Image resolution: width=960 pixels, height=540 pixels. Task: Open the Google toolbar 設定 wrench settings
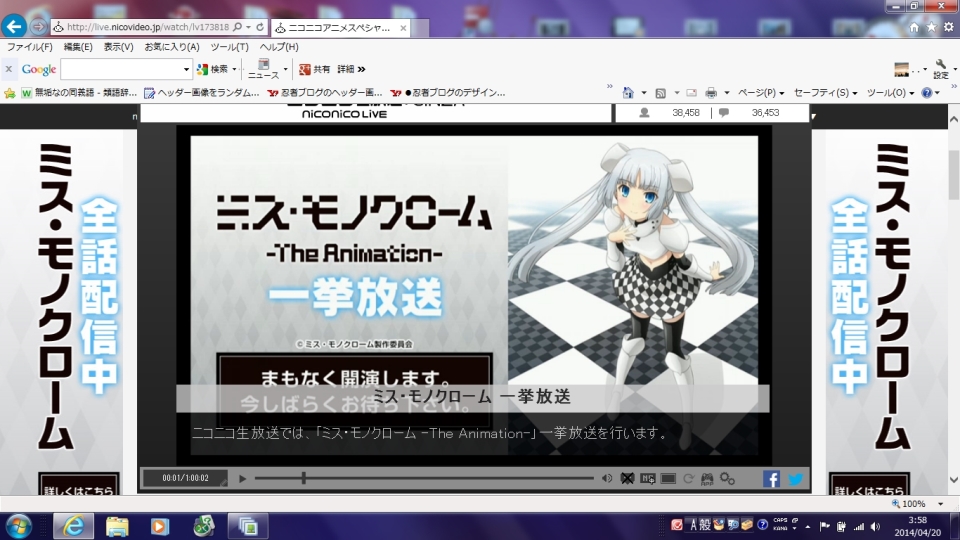pyautogui.click(x=941, y=69)
